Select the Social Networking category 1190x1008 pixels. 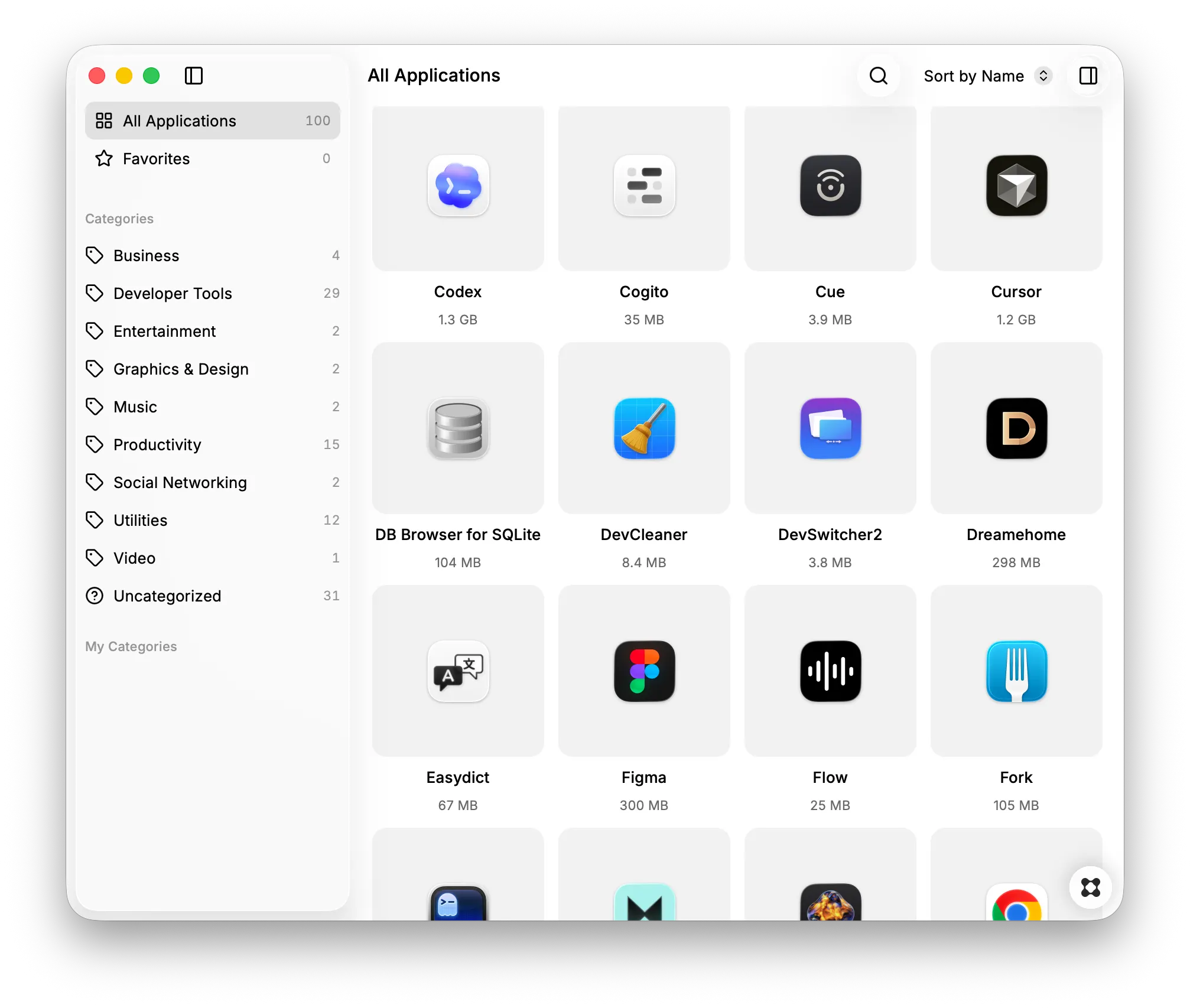pos(213,482)
